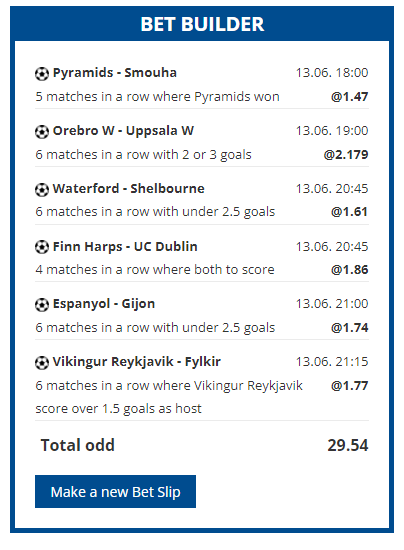Open Finn Harps - UC Dublin match
404x550 pixels.
click(125, 247)
